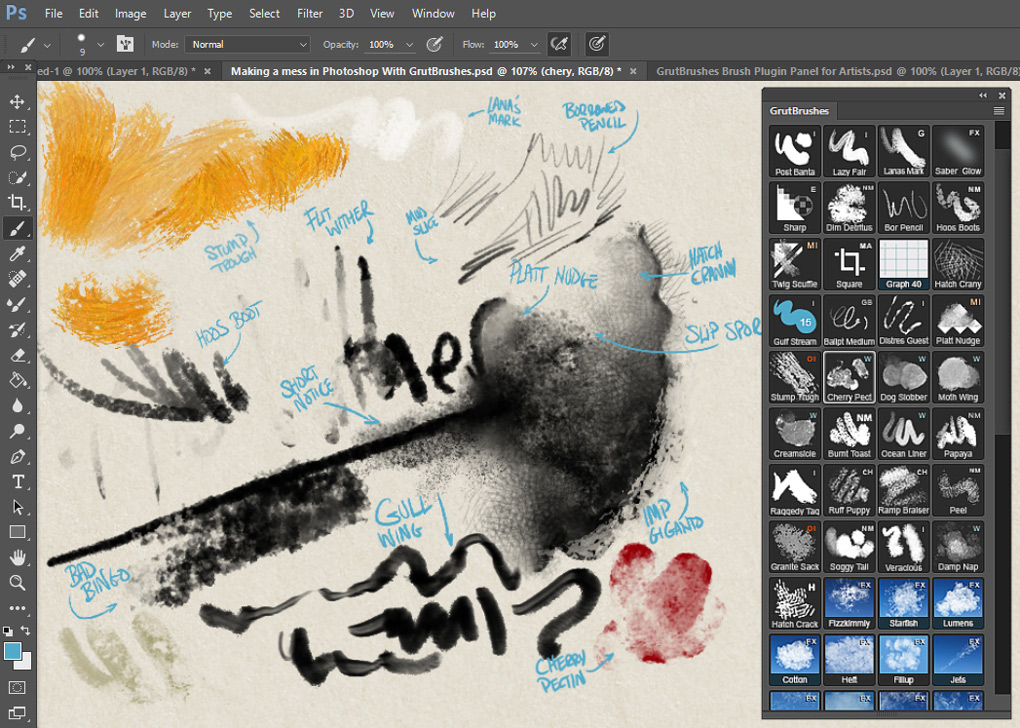Image resolution: width=1020 pixels, height=728 pixels.
Task: Click the Flow 100% value field
Action: (506, 44)
